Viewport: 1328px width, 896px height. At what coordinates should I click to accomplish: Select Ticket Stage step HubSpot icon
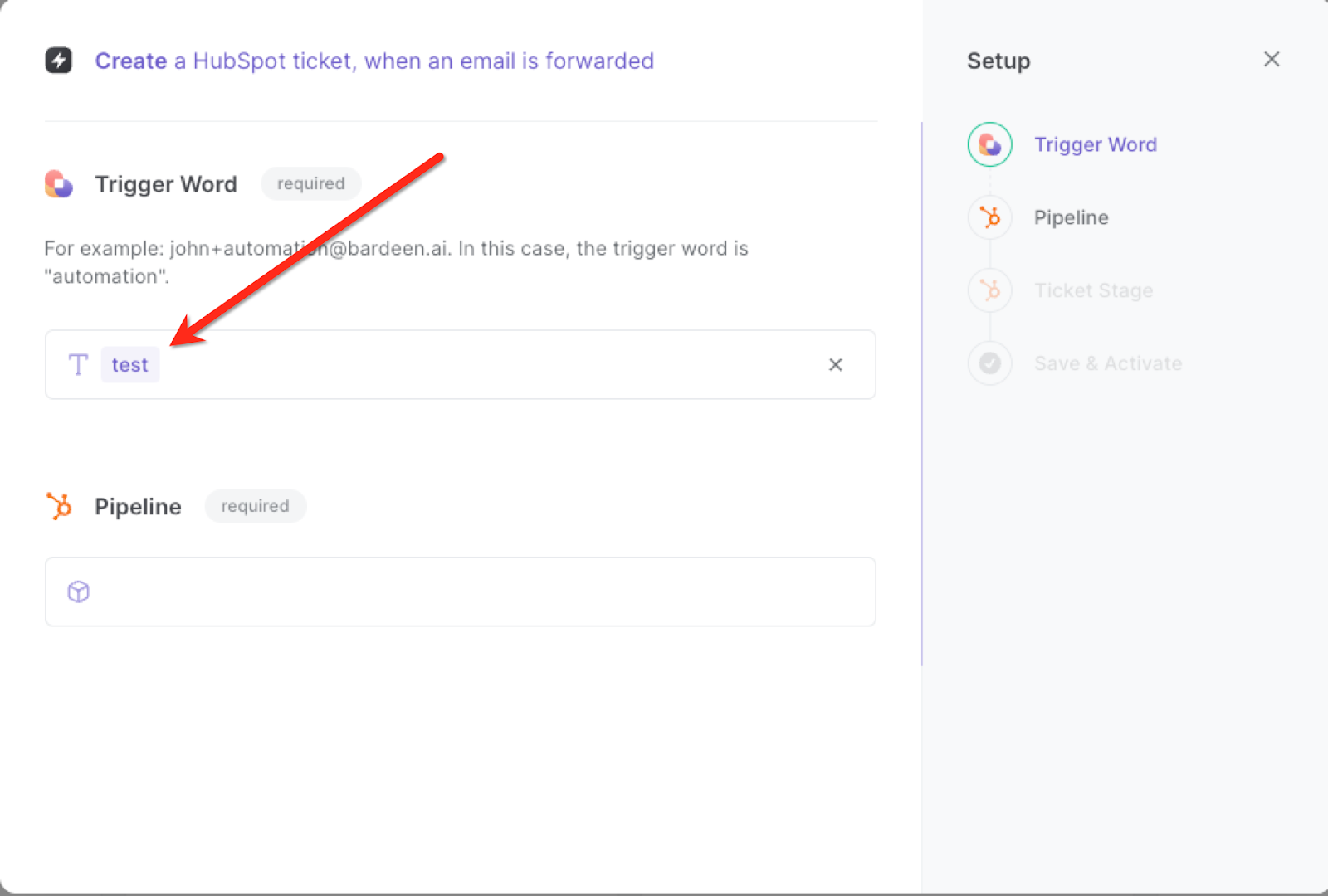pyautogui.click(x=990, y=290)
